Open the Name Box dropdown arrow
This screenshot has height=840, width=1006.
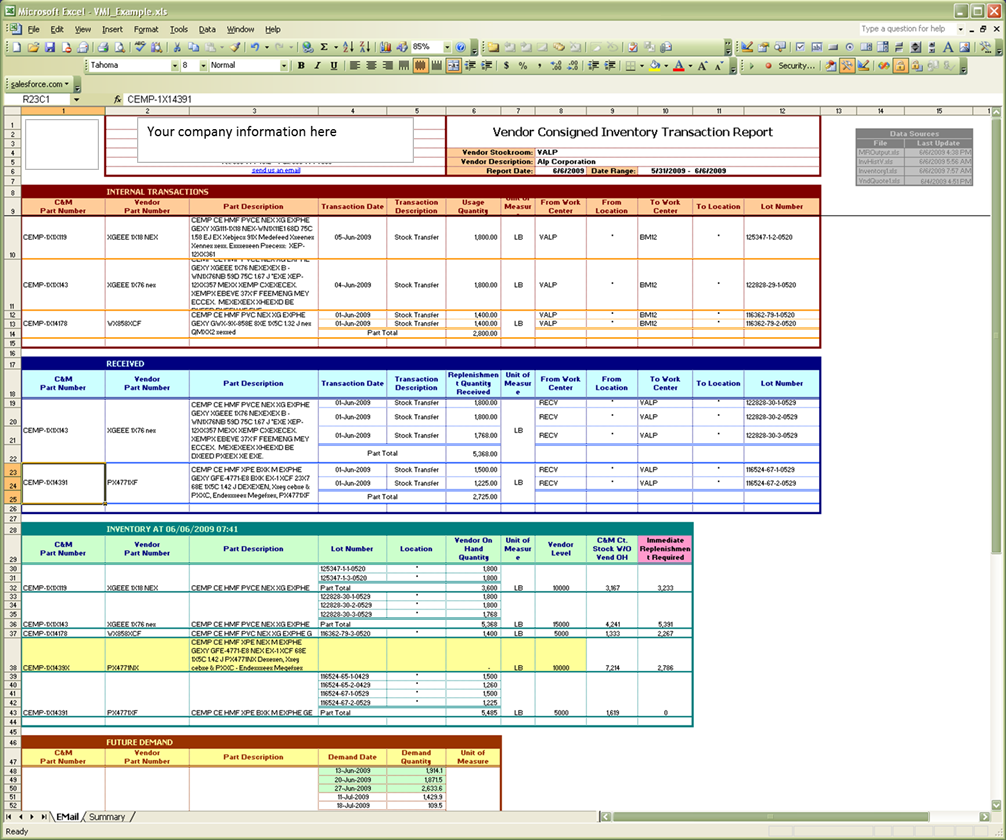(x=76, y=99)
